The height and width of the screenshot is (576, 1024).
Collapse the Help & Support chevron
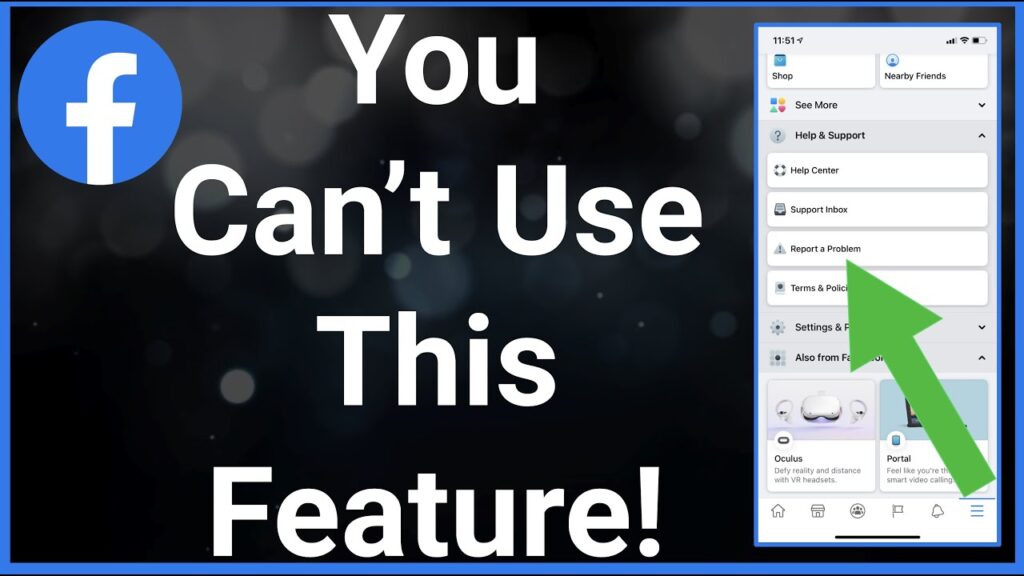coord(982,136)
